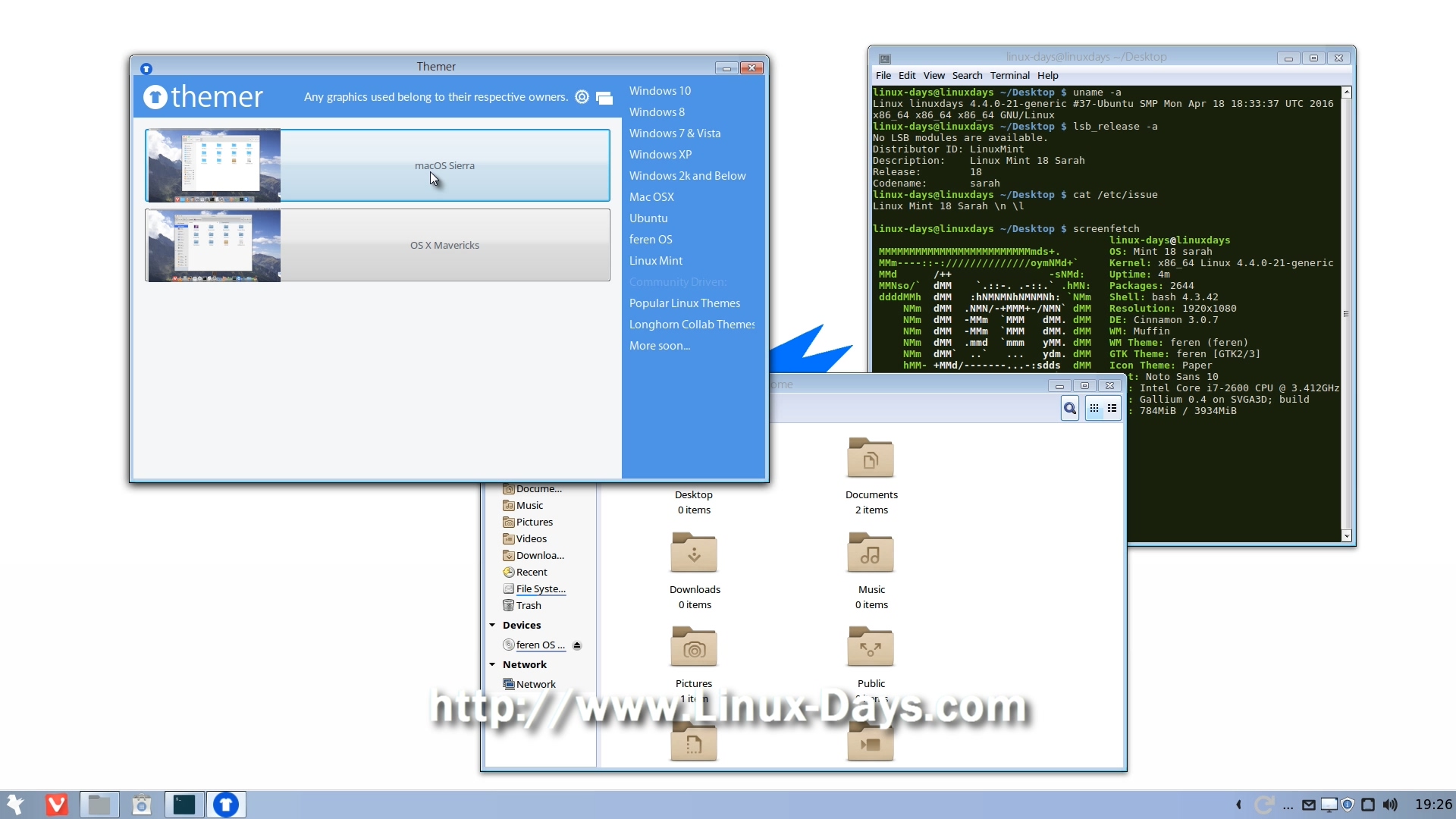Open Popular Linux Themes category

(x=685, y=303)
